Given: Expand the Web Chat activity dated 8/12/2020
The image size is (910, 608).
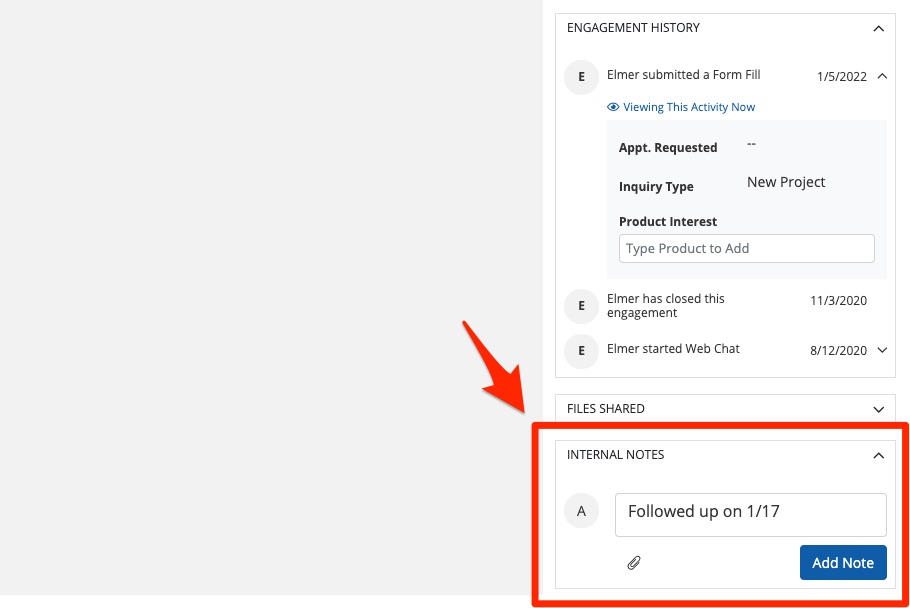Looking at the screenshot, I should (x=882, y=350).
